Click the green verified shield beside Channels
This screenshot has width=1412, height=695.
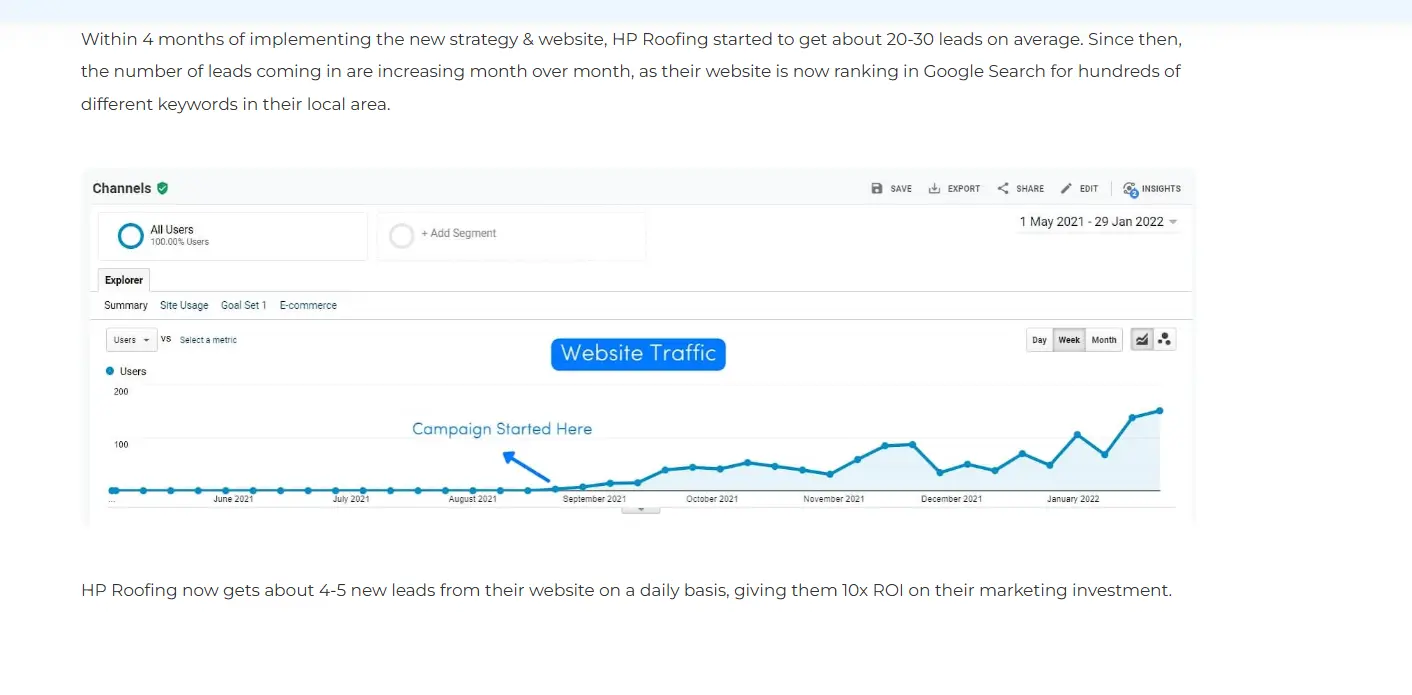point(162,188)
